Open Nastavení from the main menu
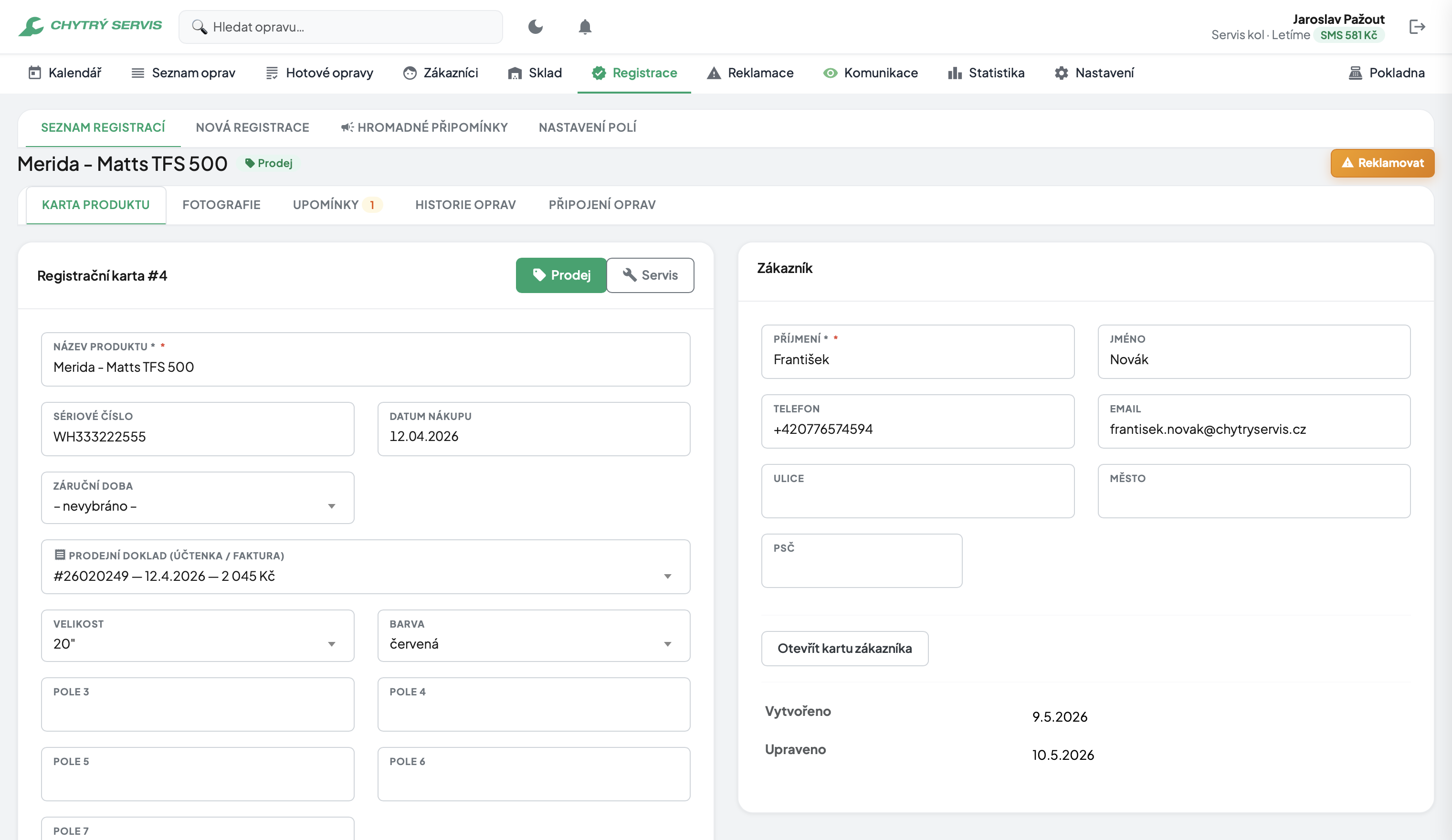Viewport: 1452px width, 840px height. coord(1094,73)
